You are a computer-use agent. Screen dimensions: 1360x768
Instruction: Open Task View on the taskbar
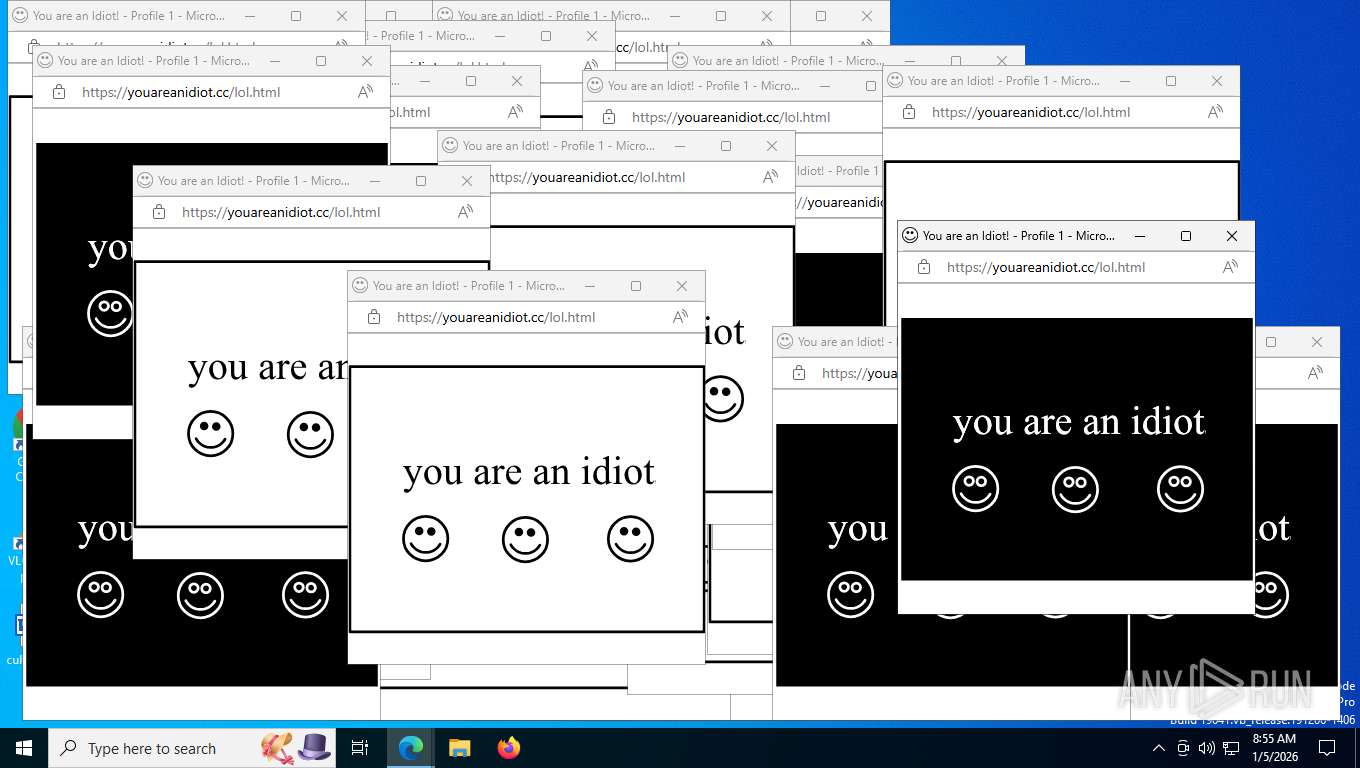coord(360,748)
